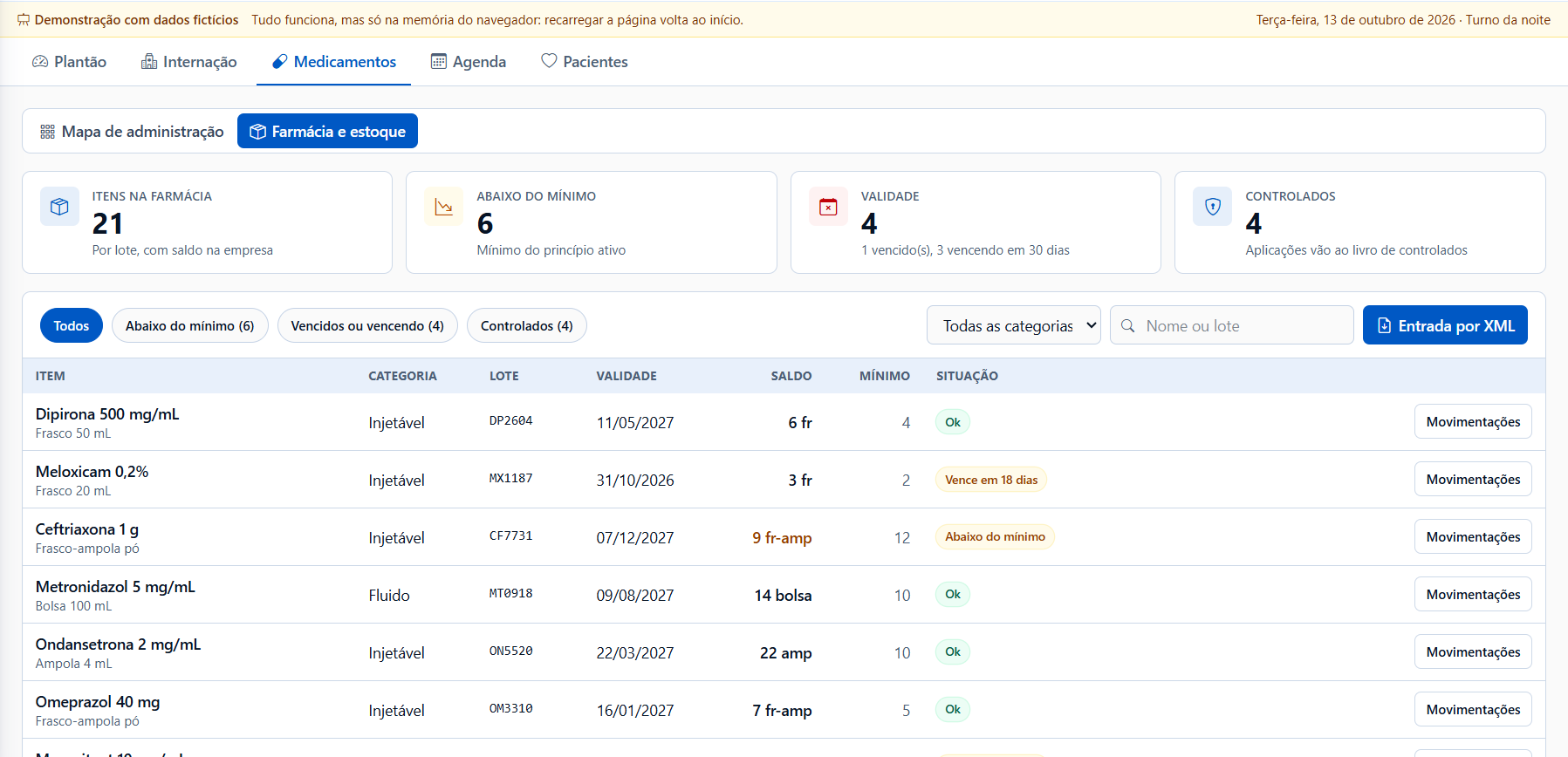This screenshot has height=757, width=1568.
Task: Open Movimentações for Dipirona 500 mg/mL
Action: (1473, 422)
